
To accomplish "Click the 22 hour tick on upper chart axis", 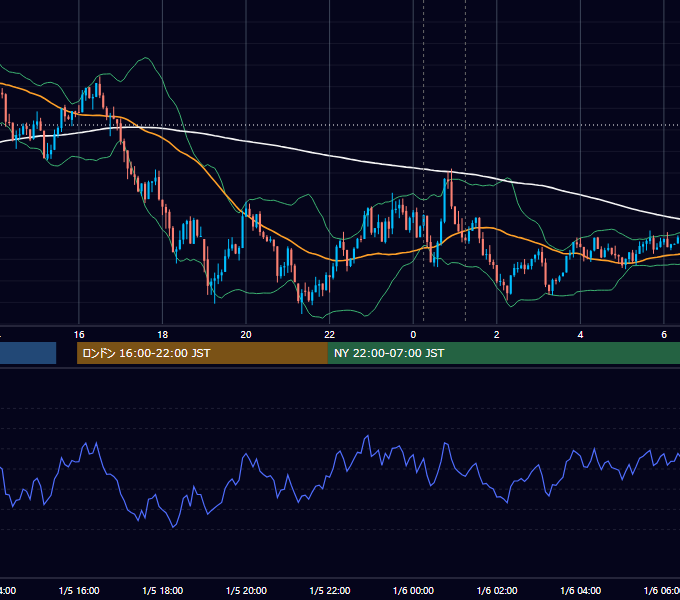I will (x=330, y=335).
